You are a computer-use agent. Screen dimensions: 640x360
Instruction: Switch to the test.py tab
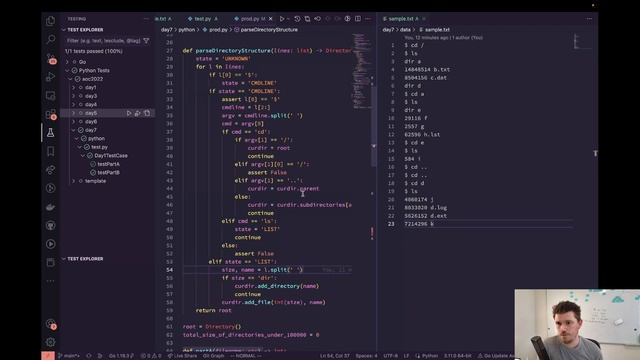pos(202,19)
